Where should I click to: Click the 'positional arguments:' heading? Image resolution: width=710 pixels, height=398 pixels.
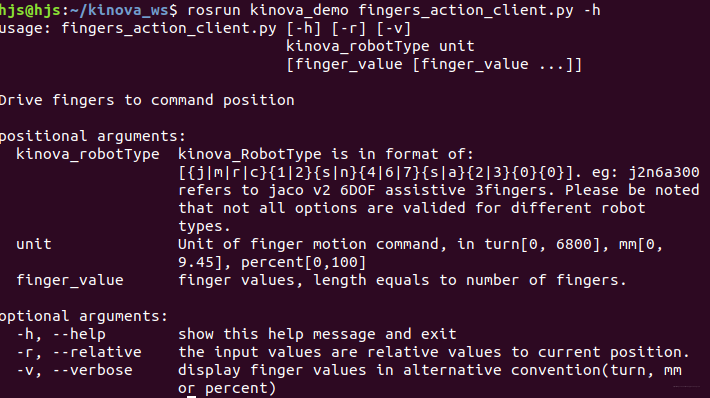point(93,136)
